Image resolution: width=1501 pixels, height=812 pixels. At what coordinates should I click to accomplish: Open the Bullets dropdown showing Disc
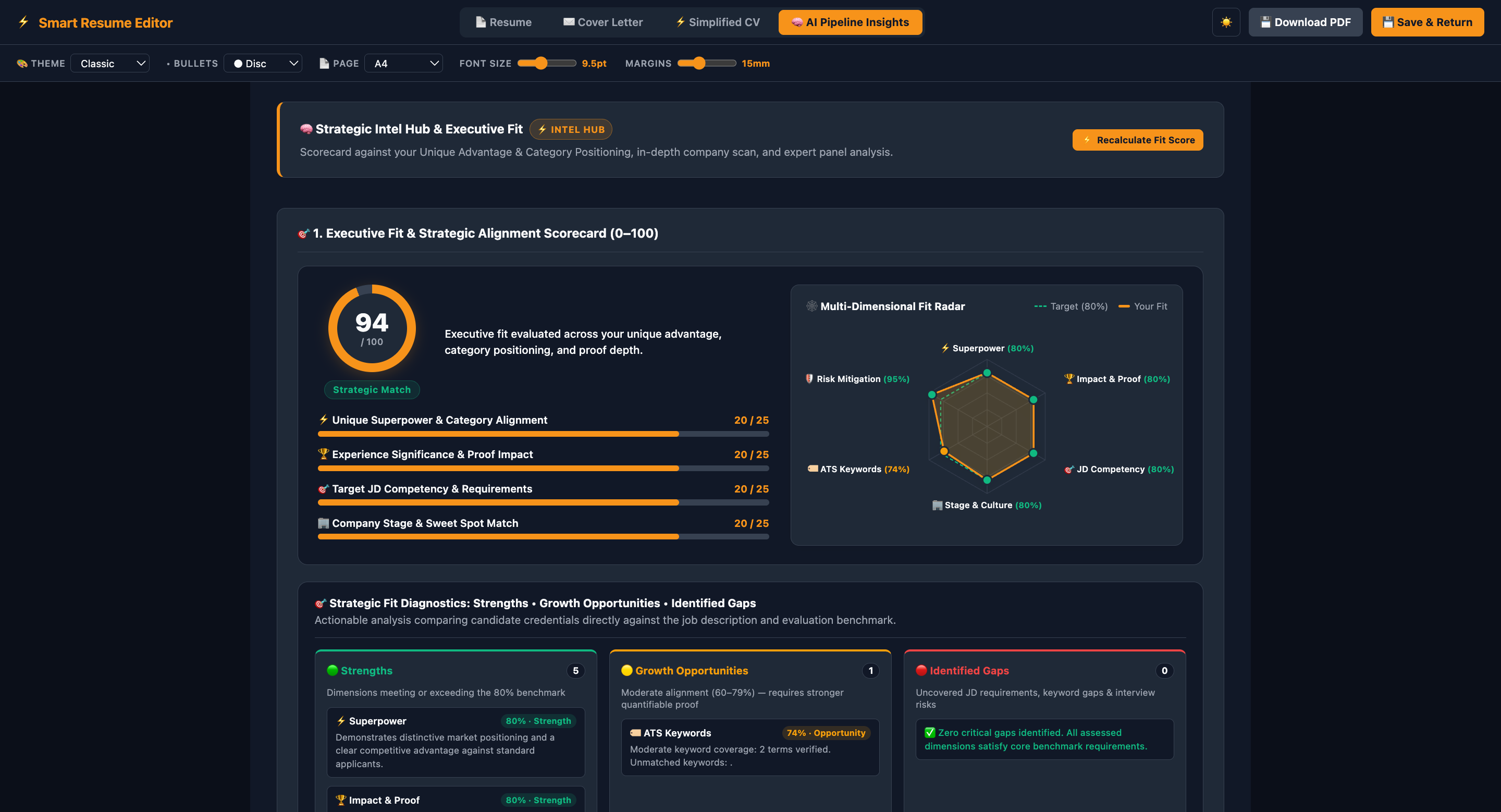coord(263,64)
